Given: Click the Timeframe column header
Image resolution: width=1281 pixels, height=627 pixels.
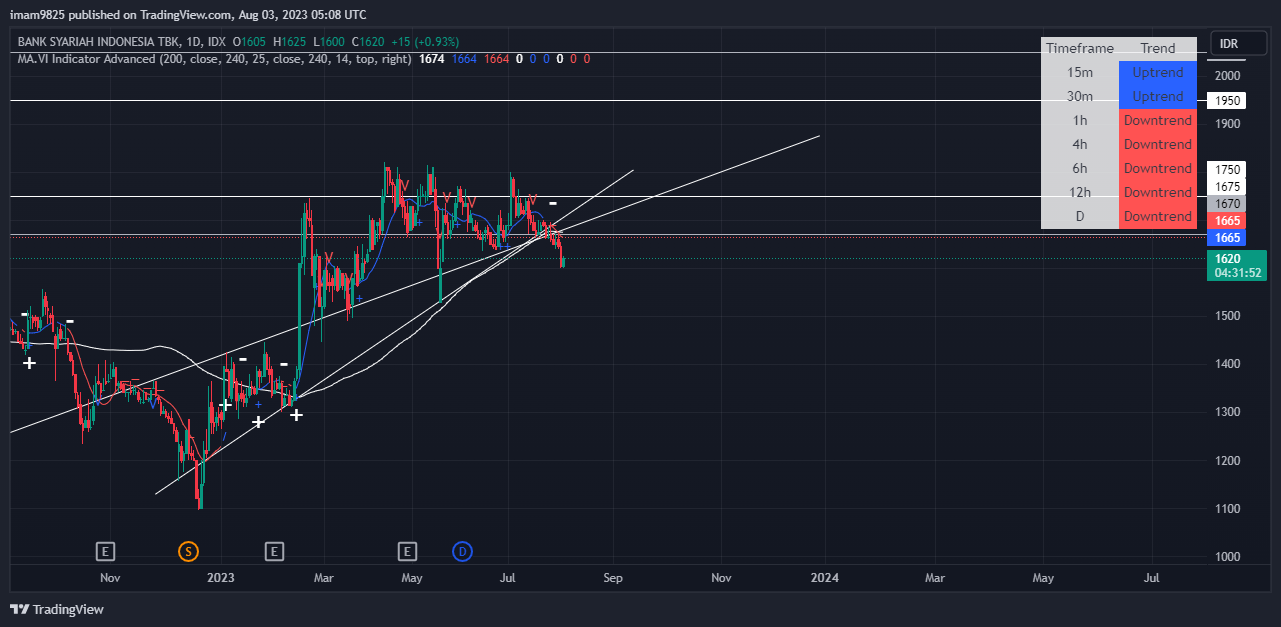Looking at the screenshot, I should pos(1080,48).
